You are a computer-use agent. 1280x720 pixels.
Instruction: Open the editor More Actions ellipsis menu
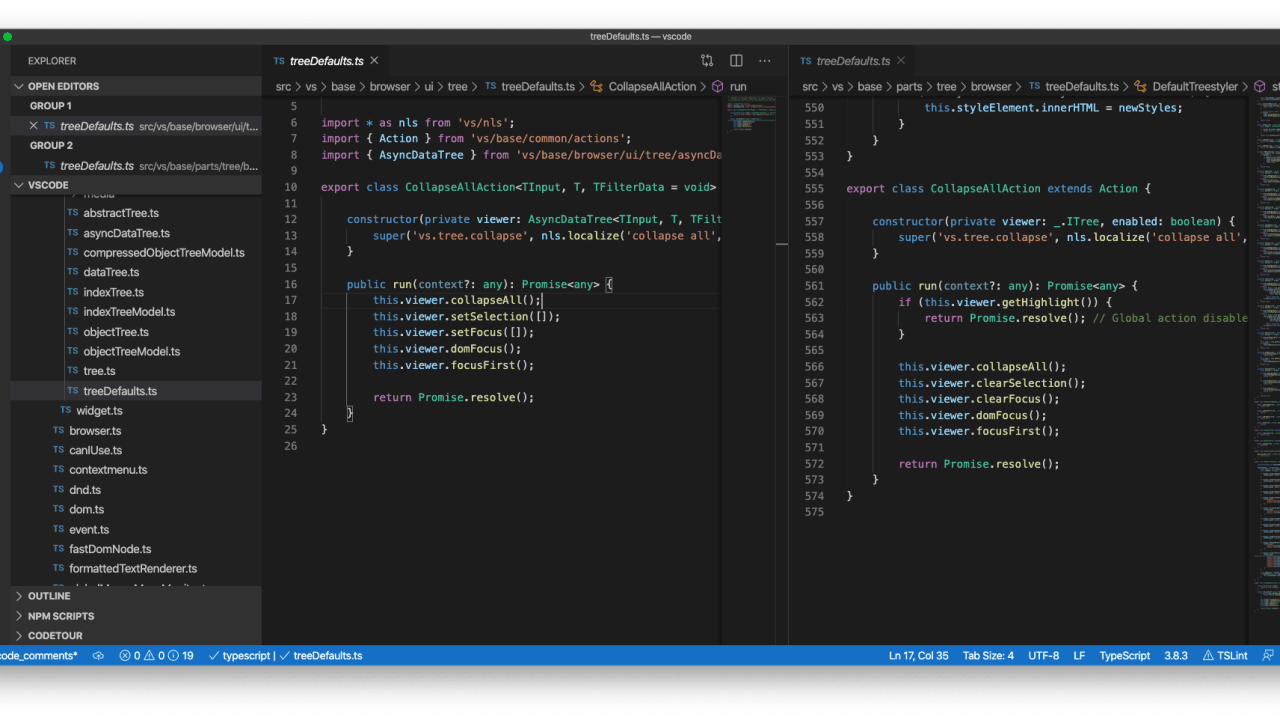point(765,61)
